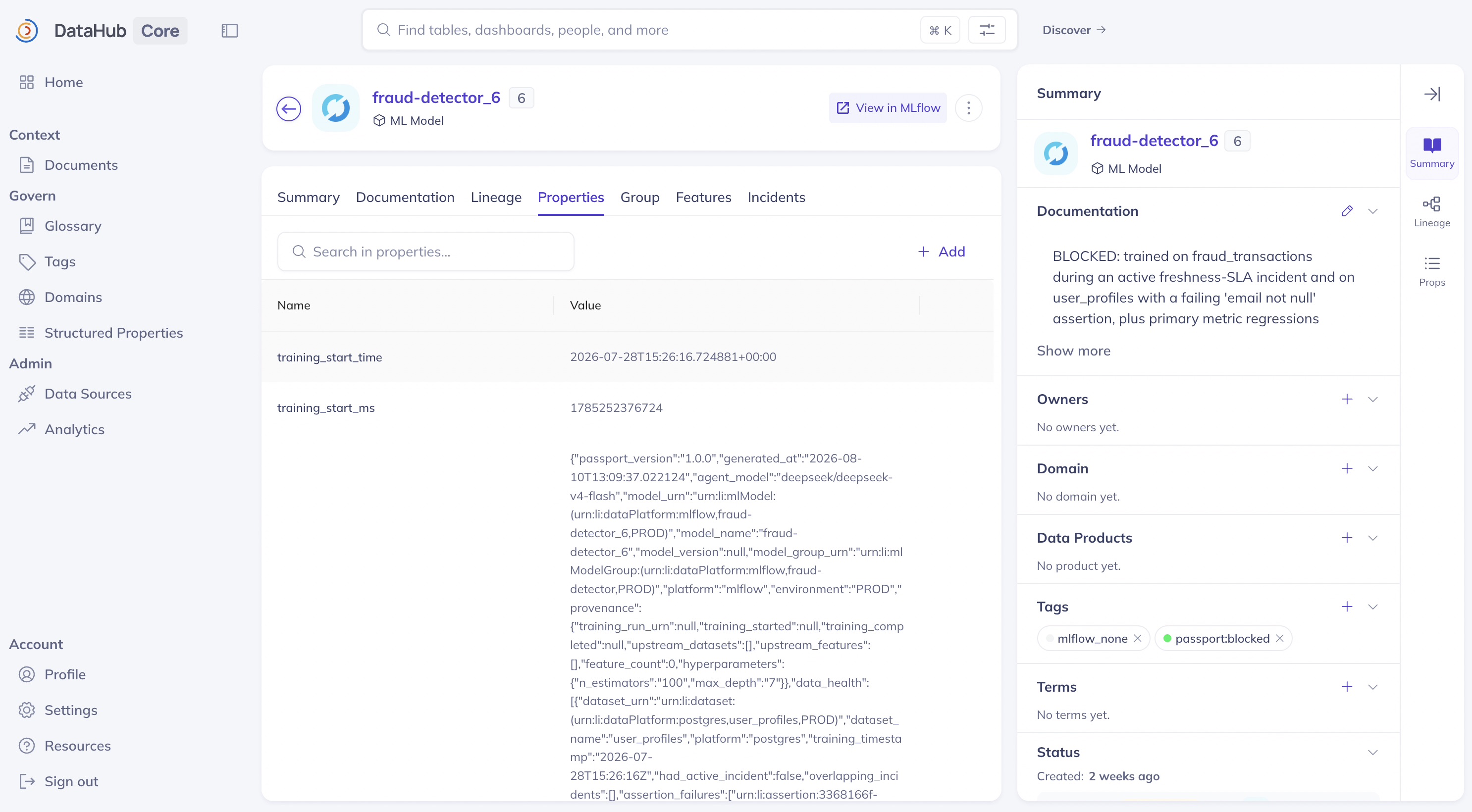Screen dimensions: 1472x812
Task: Add a tag with the plus icon
Action: 1347,607
